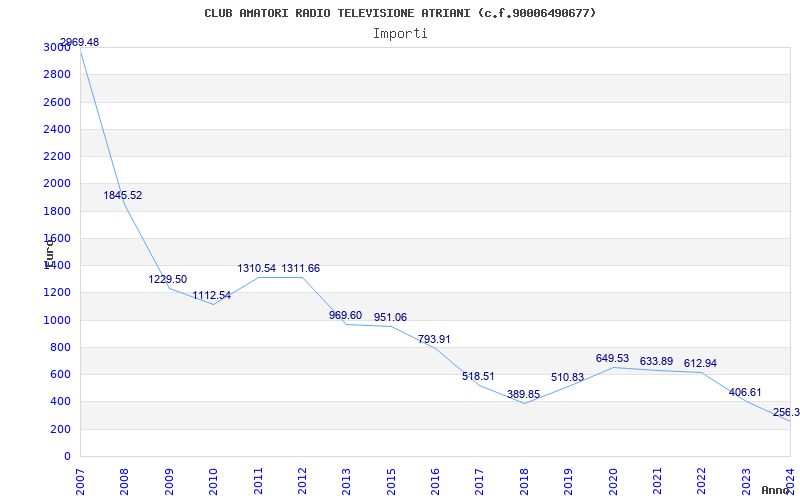Screen dimensions: 800x500
Task: Select the data label 510.83
Action: coord(567,378)
